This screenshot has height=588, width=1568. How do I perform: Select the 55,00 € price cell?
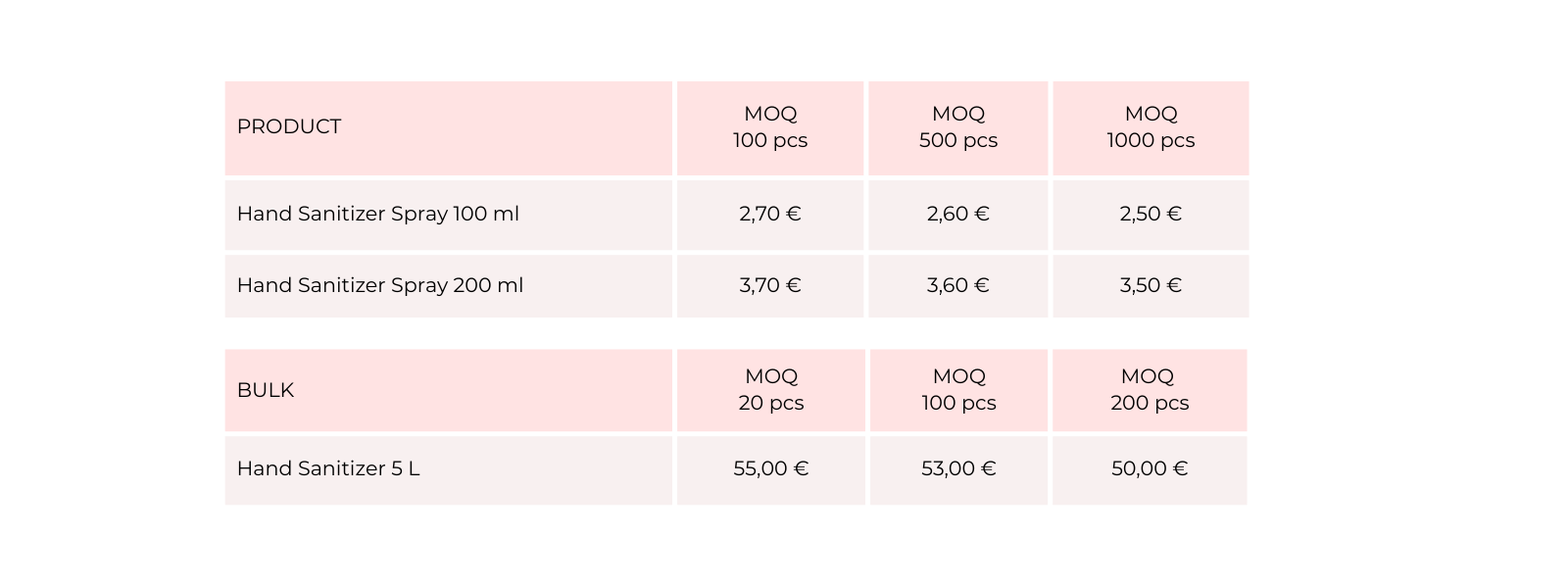coord(771,468)
